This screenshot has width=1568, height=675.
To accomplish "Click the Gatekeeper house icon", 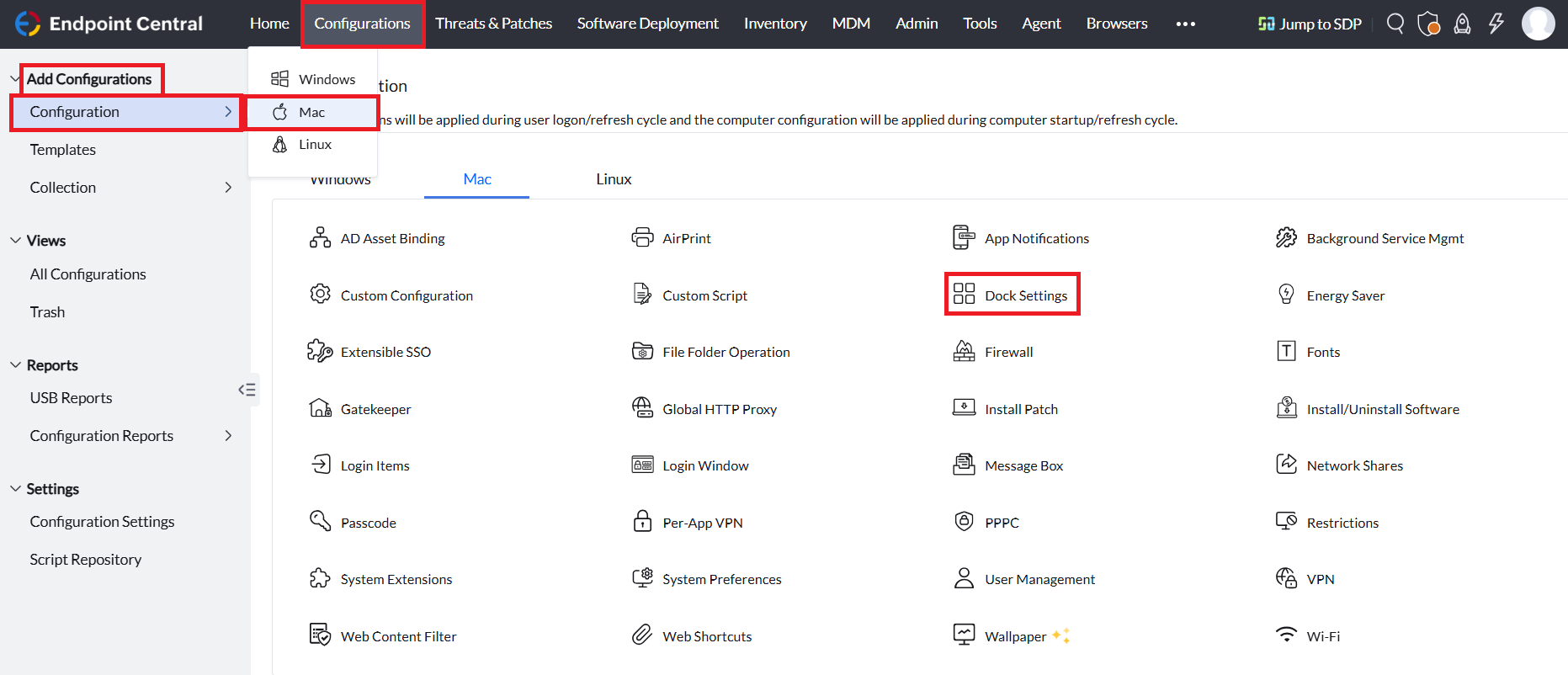I will coord(320,409).
